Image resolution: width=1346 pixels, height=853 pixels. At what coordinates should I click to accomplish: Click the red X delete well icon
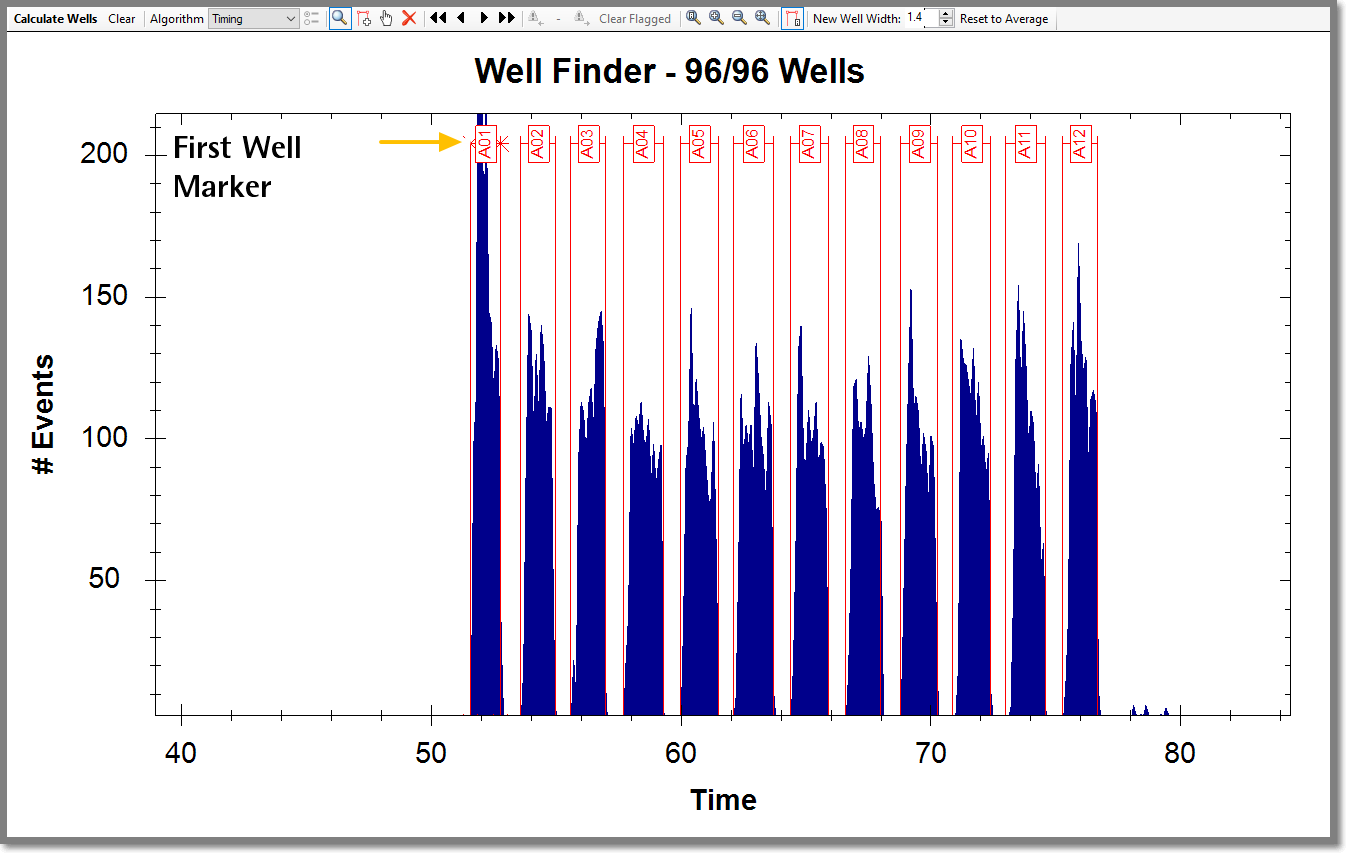[407, 17]
